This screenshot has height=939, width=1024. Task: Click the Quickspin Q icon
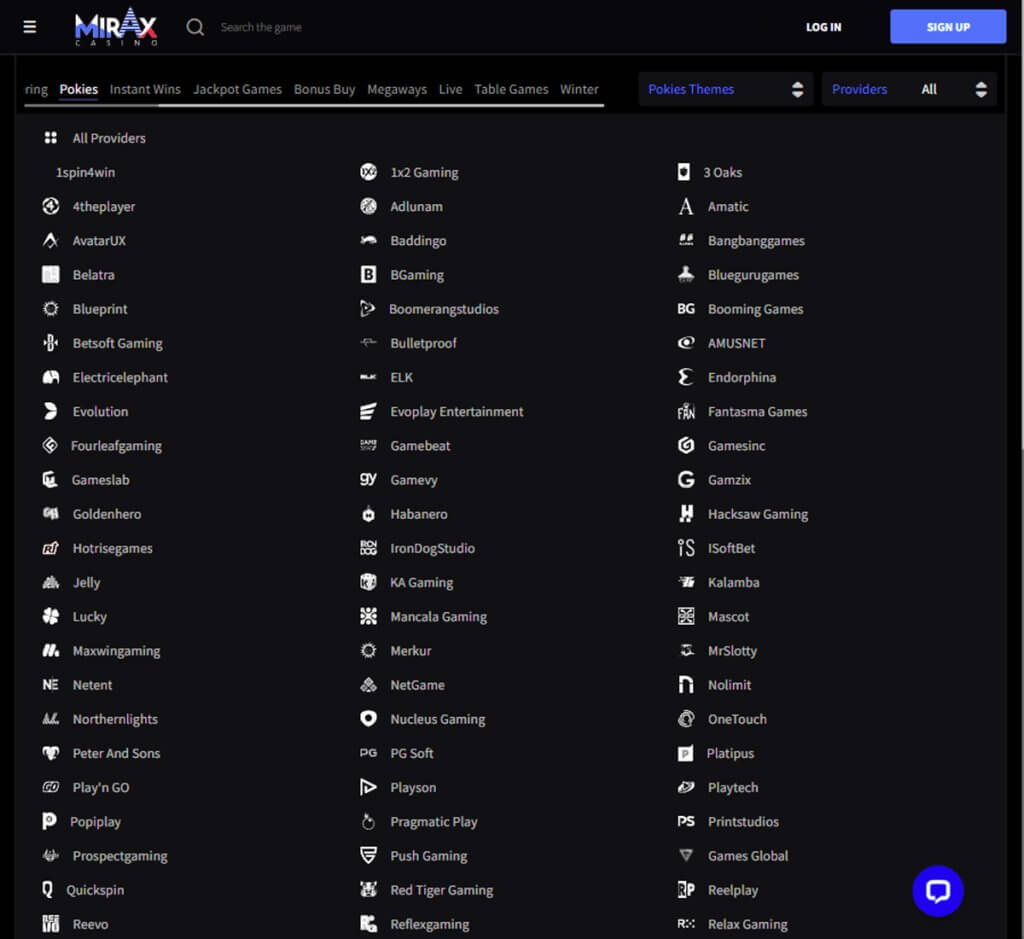[47, 889]
